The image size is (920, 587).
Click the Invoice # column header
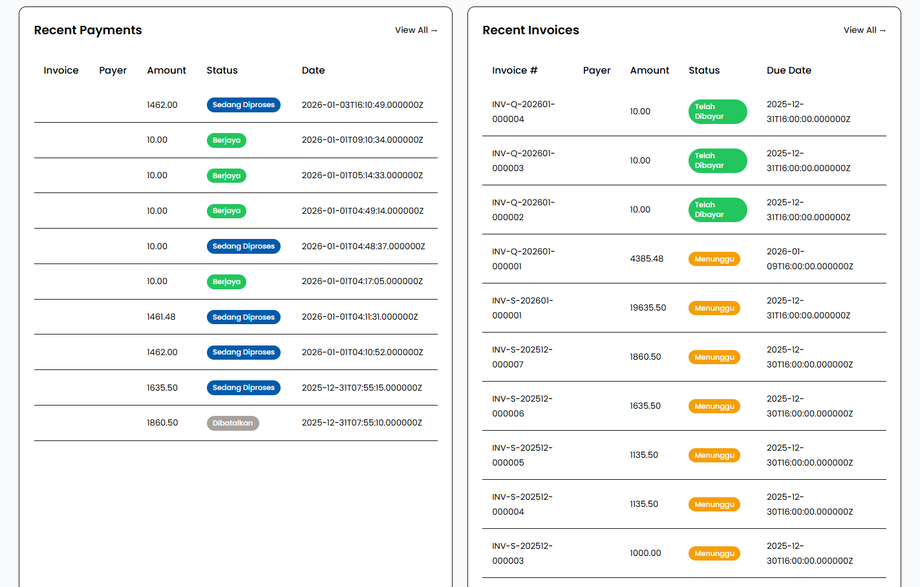(515, 71)
